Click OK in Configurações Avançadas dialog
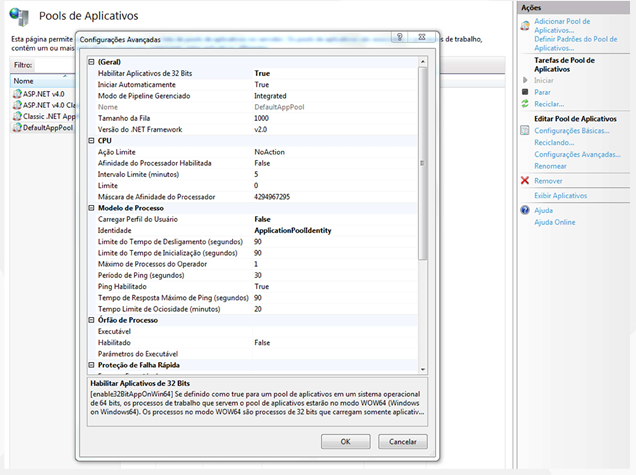Viewport: 636px width, 475px height. coord(346,442)
